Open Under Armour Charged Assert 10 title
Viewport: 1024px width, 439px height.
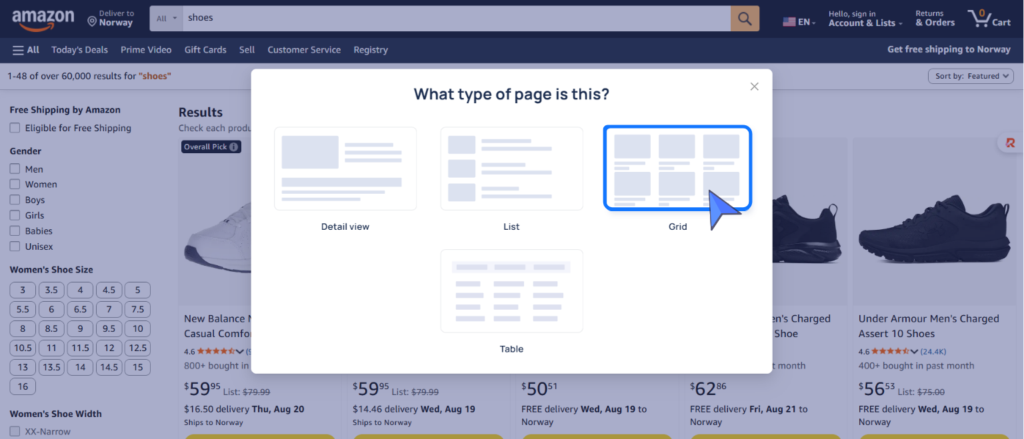pos(929,326)
